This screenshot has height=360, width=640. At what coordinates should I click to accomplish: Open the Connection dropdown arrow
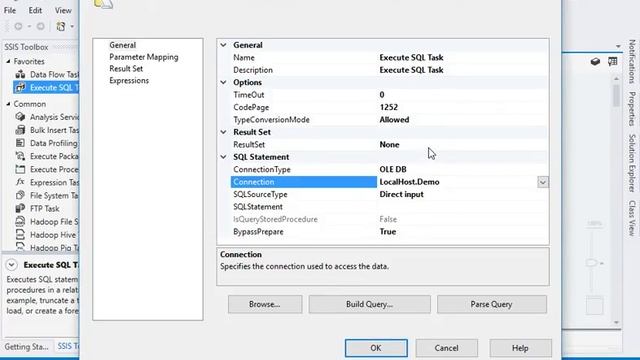pos(542,182)
